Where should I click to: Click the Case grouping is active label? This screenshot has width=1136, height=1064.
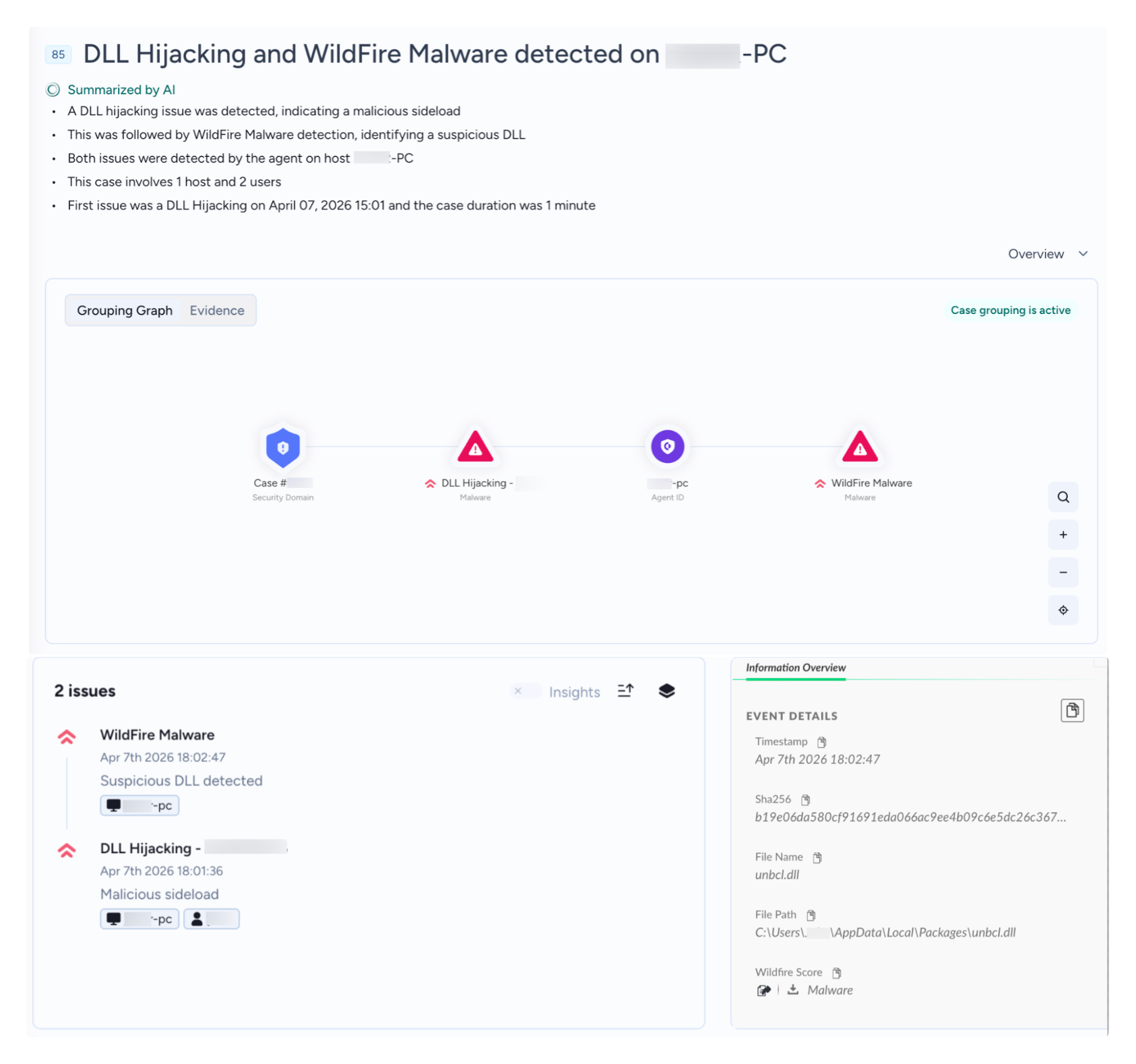click(x=1010, y=311)
